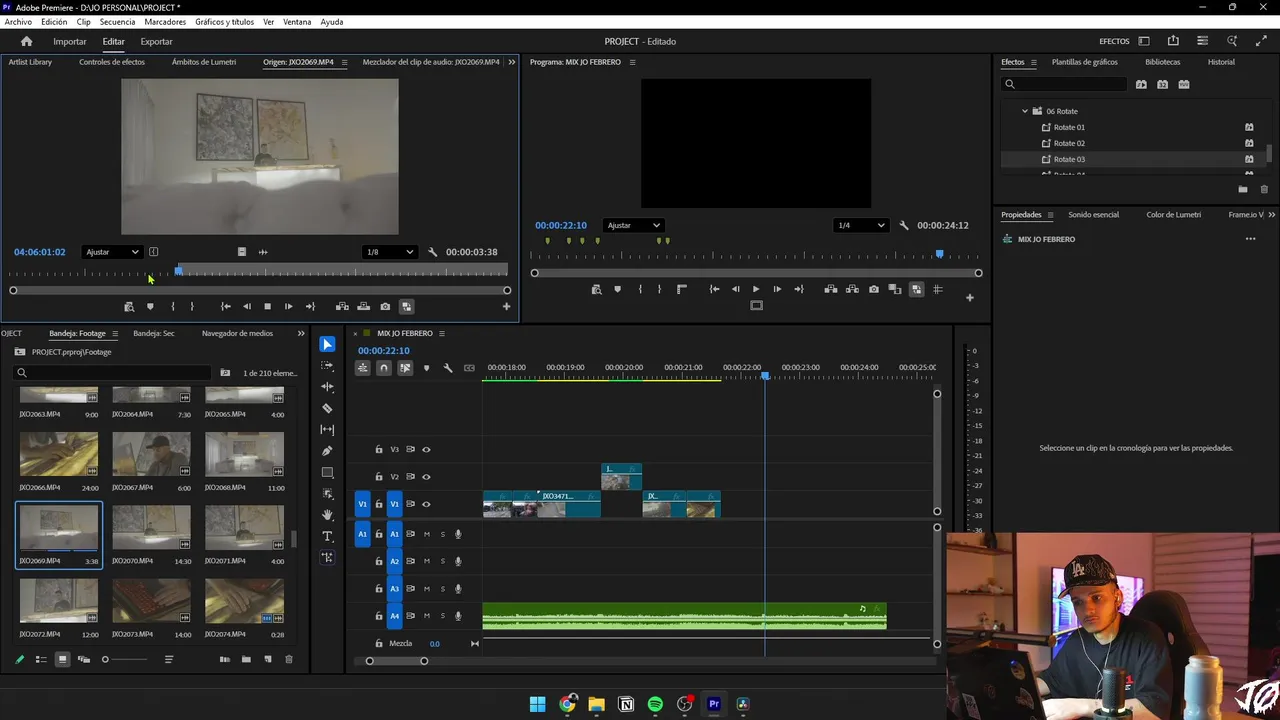
Task: Show hidden Source panel tabs overflow
Action: coord(512,62)
